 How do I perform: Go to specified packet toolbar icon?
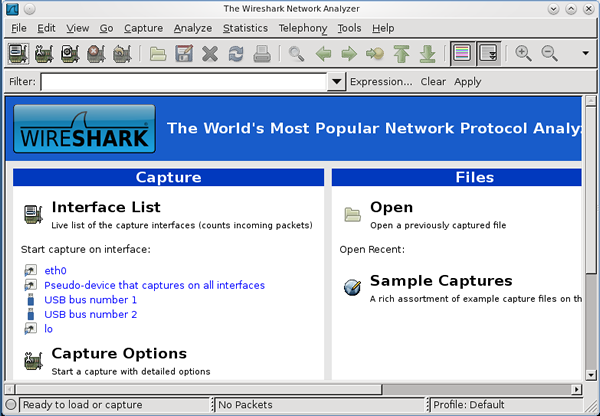click(375, 54)
